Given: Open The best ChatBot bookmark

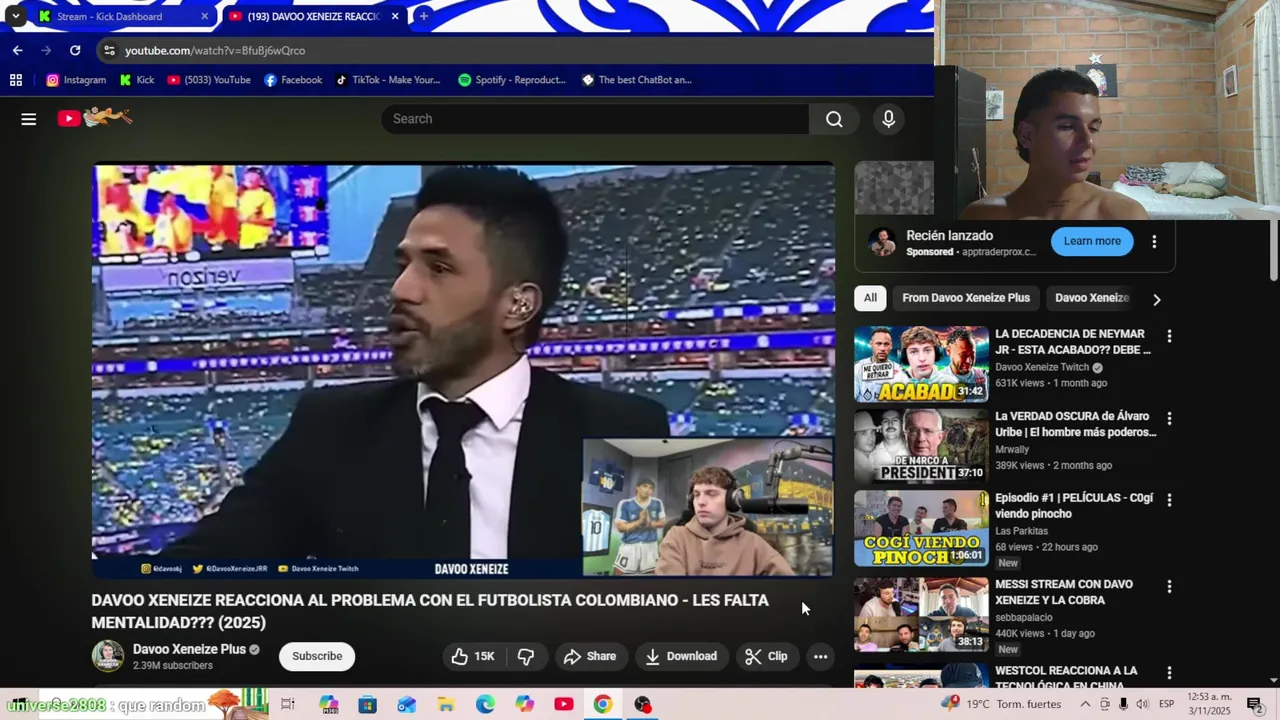Looking at the screenshot, I should pyautogui.click(x=637, y=80).
